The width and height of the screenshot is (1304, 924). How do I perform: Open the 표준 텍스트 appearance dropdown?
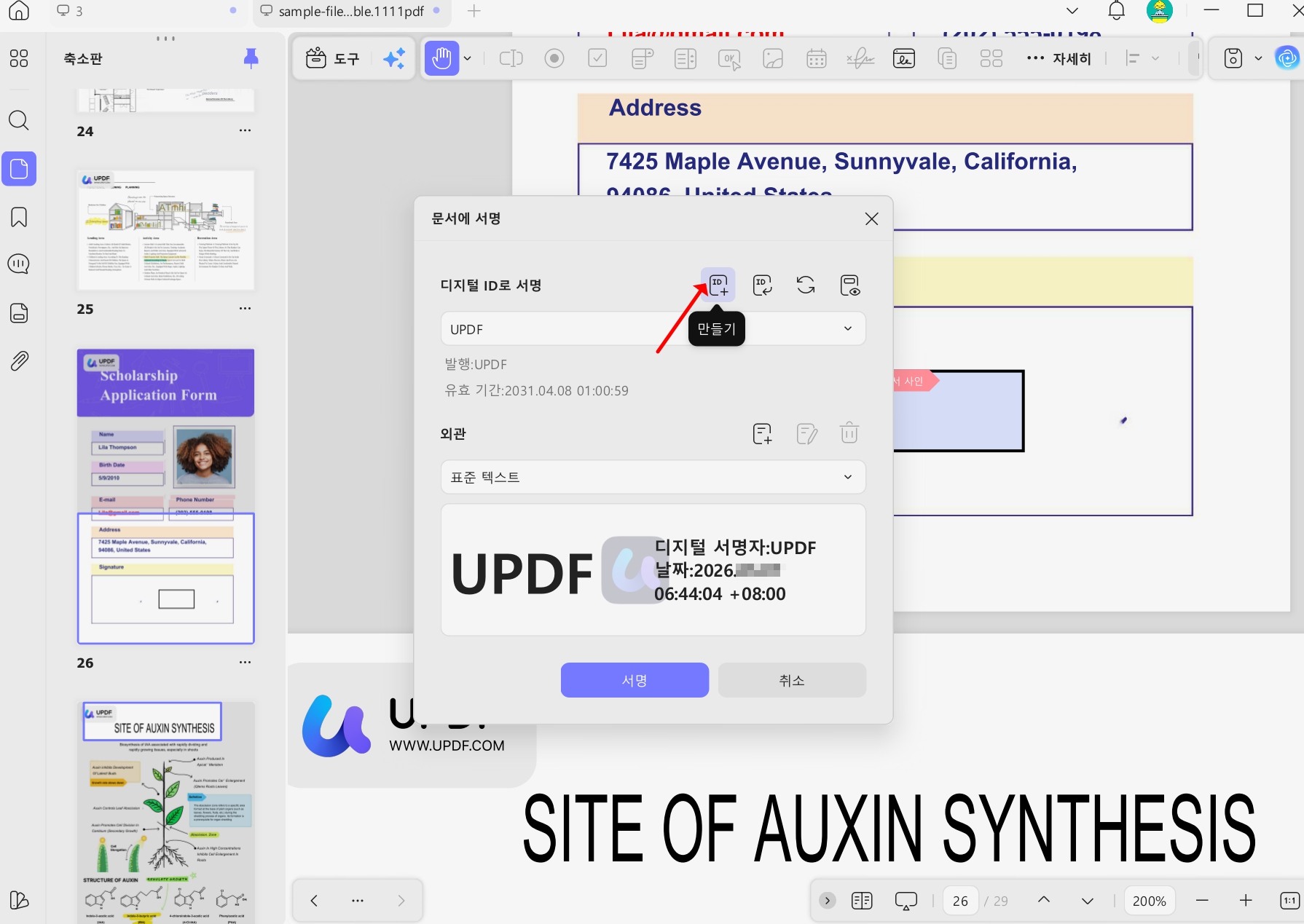(x=653, y=477)
